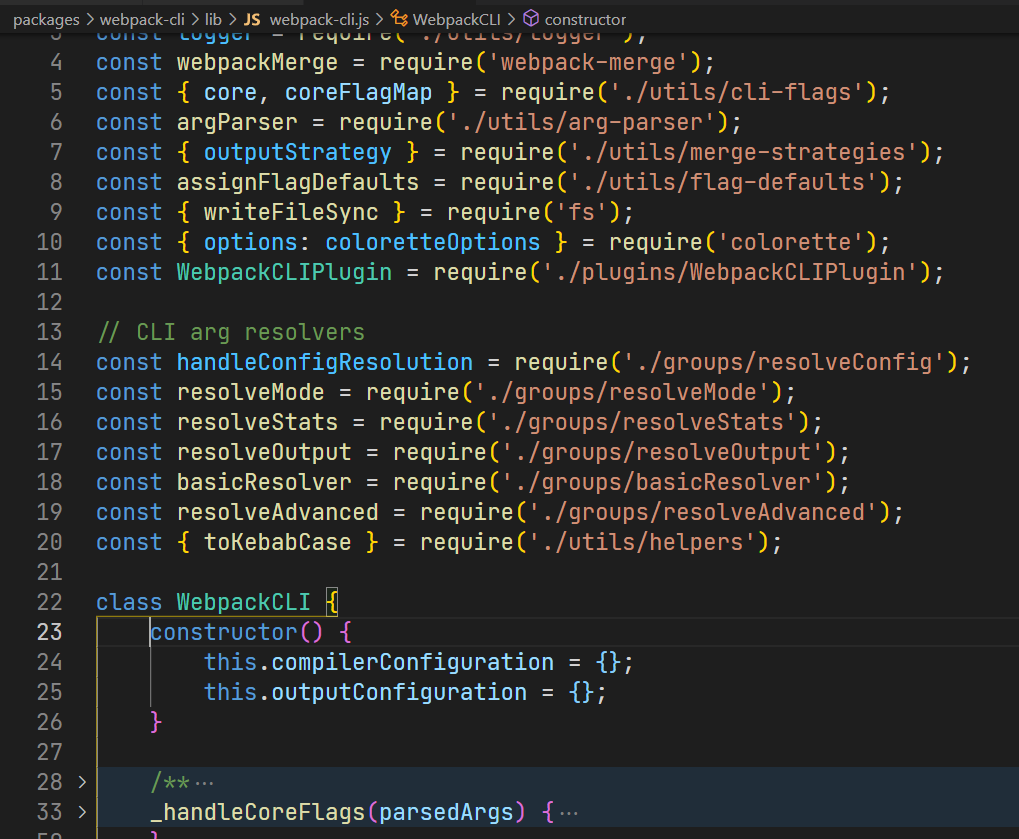Click the JS file icon in breadcrumb
The height and width of the screenshot is (839, 1019).
pos(252,19)
